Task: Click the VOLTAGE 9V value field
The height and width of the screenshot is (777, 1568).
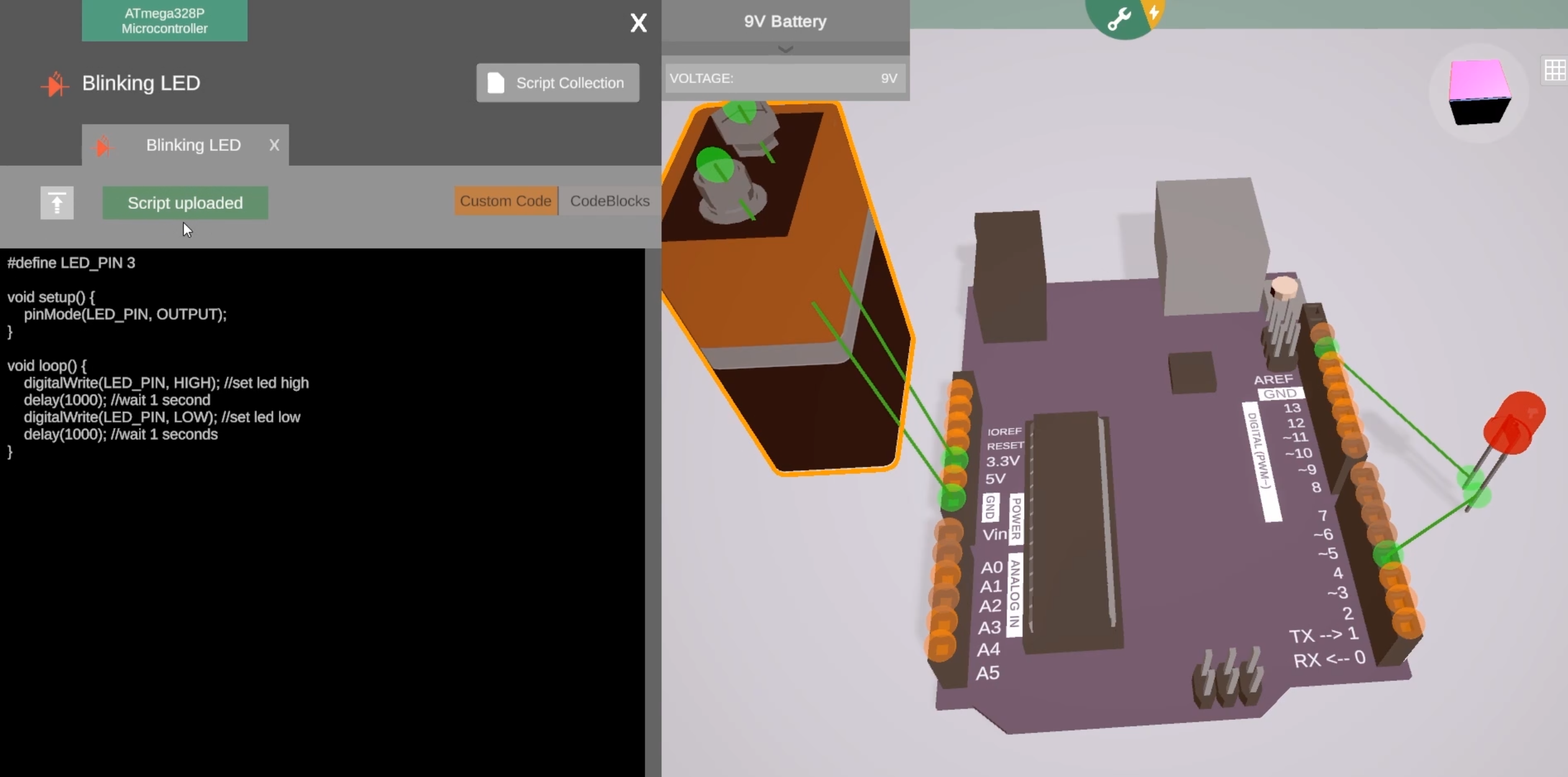Action: pos(785,78)
